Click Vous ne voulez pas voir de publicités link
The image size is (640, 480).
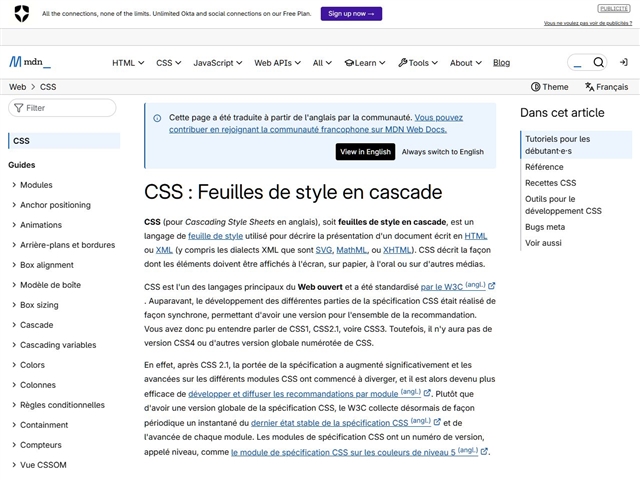[588, 23]
